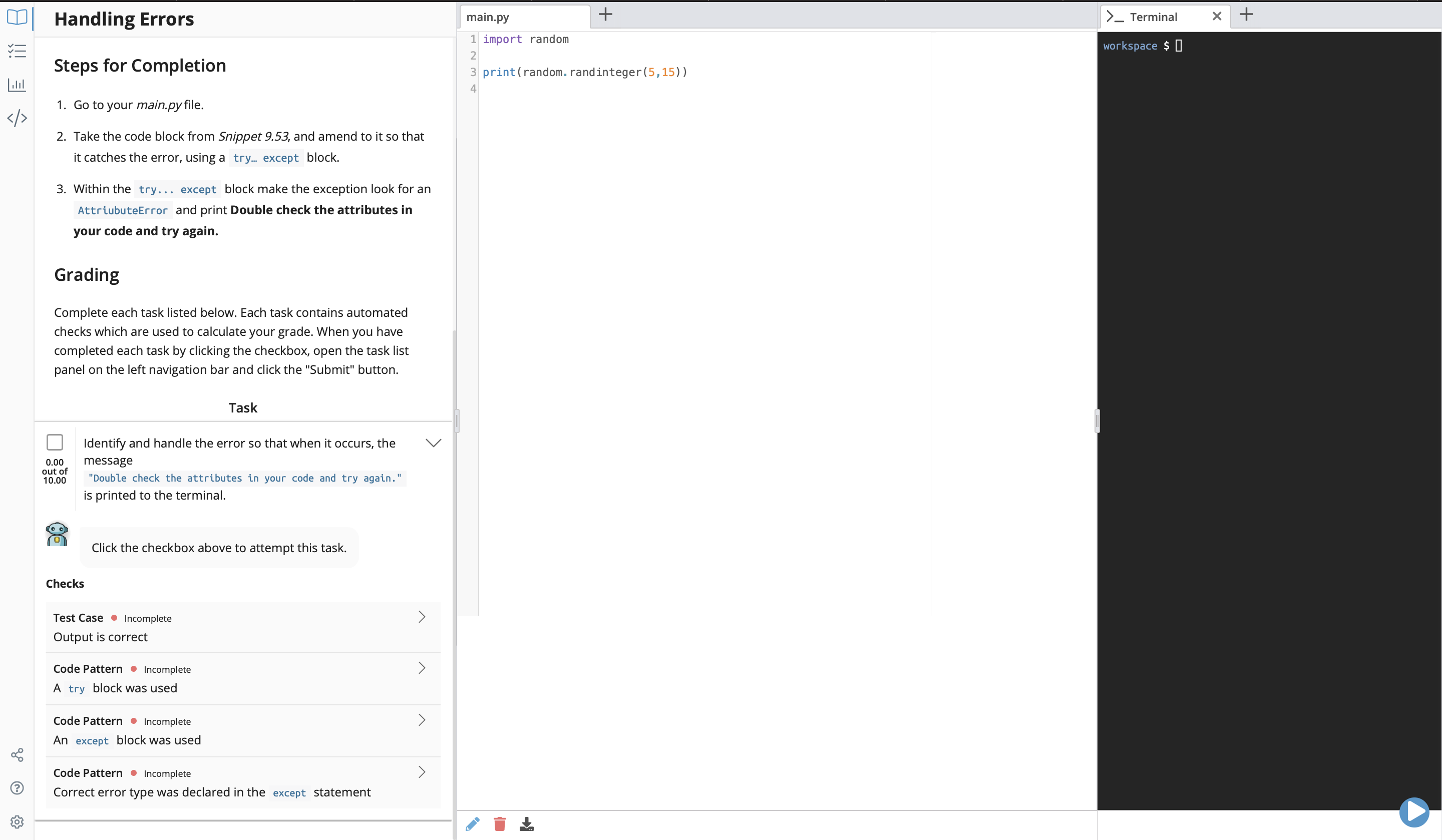Check the task completion checkbox
This screenshot has height=840, width=1442.
coord(55,443)
